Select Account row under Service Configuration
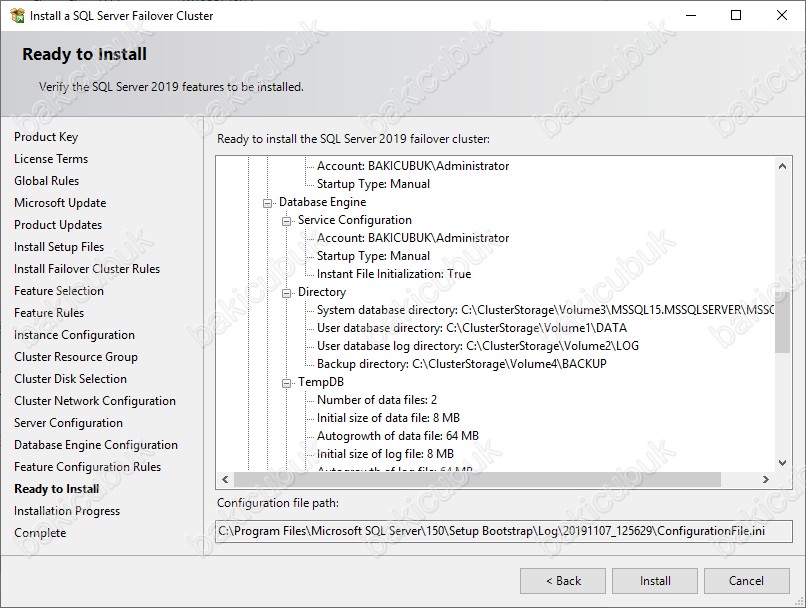The image size is (806, 608). (413, 238)
